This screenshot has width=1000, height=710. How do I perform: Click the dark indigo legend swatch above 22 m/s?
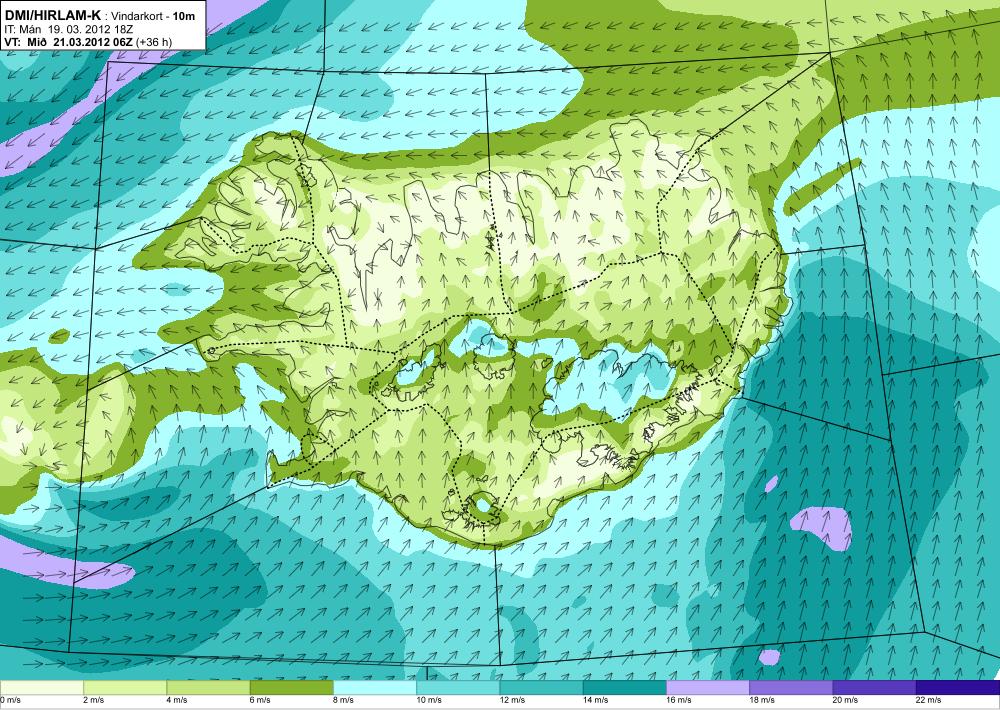(958, 688)
